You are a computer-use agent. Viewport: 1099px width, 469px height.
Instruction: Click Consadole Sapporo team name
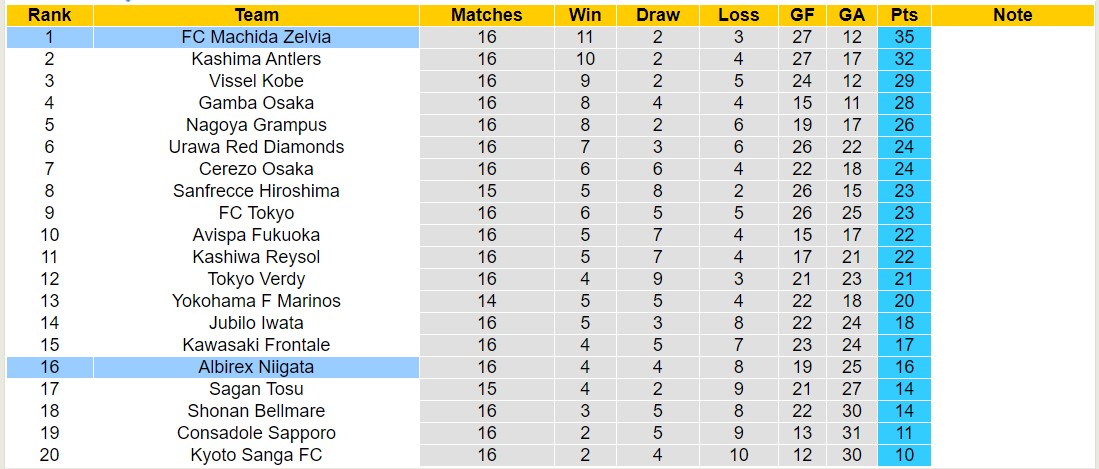[256, 433]
